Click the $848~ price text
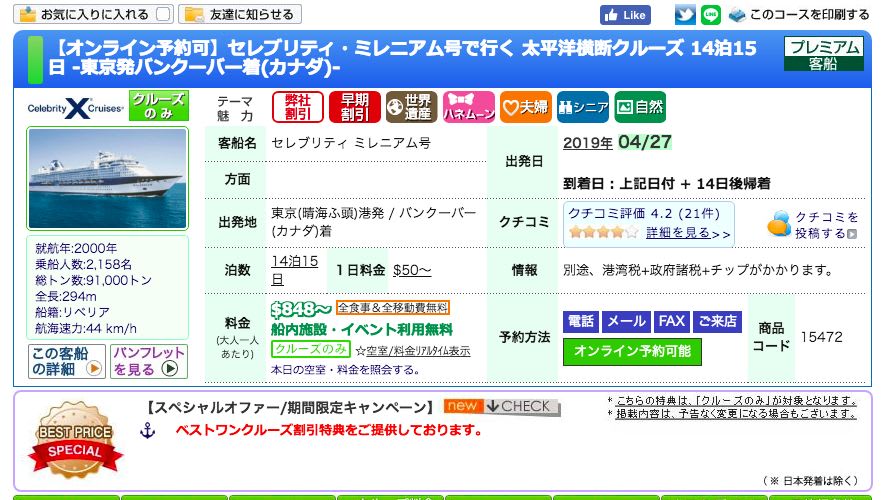Screen dimensions: 882x500 click(x=301, y=309)
